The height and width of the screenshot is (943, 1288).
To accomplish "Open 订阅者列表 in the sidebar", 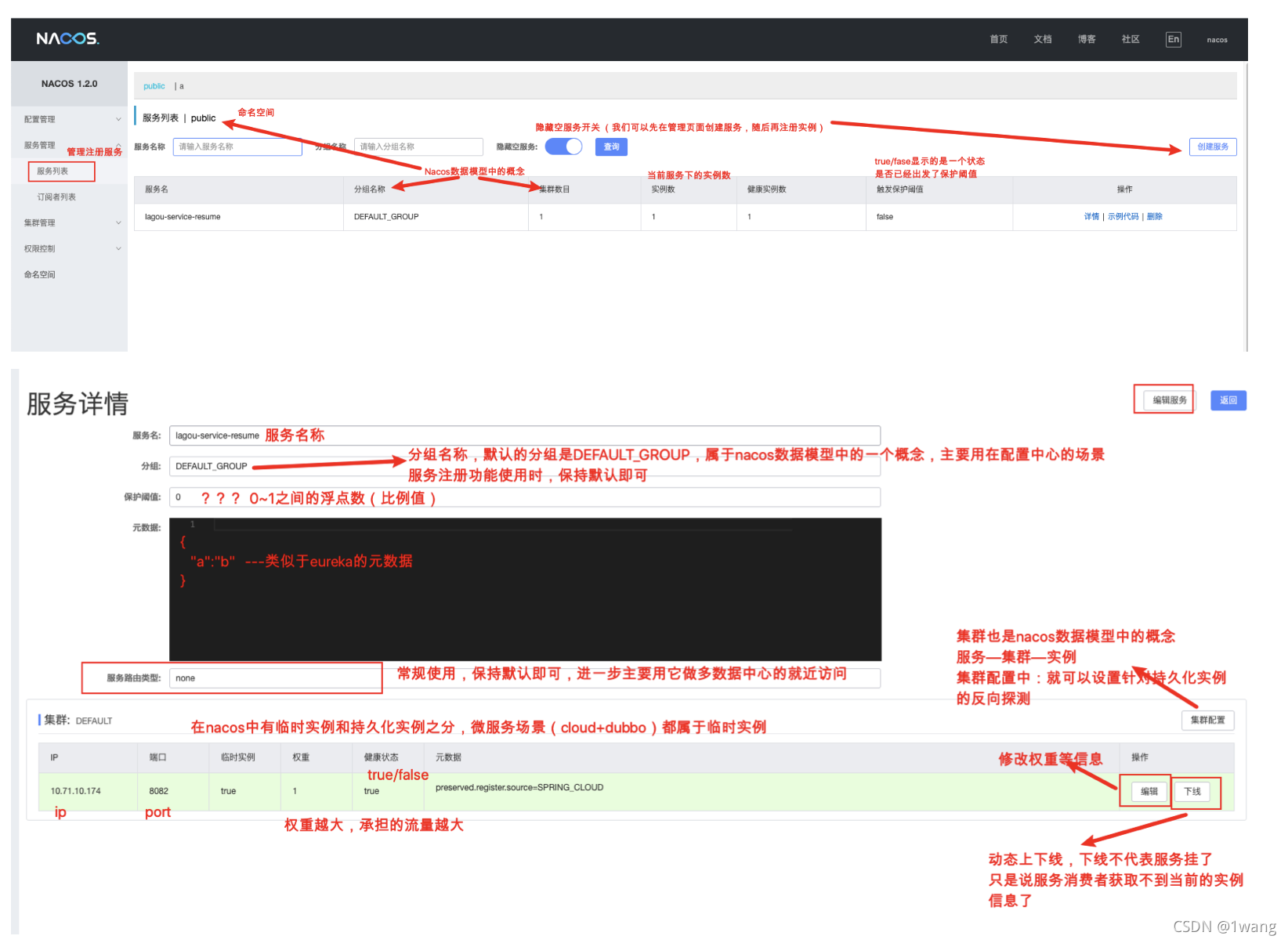I will click(56, 197).
